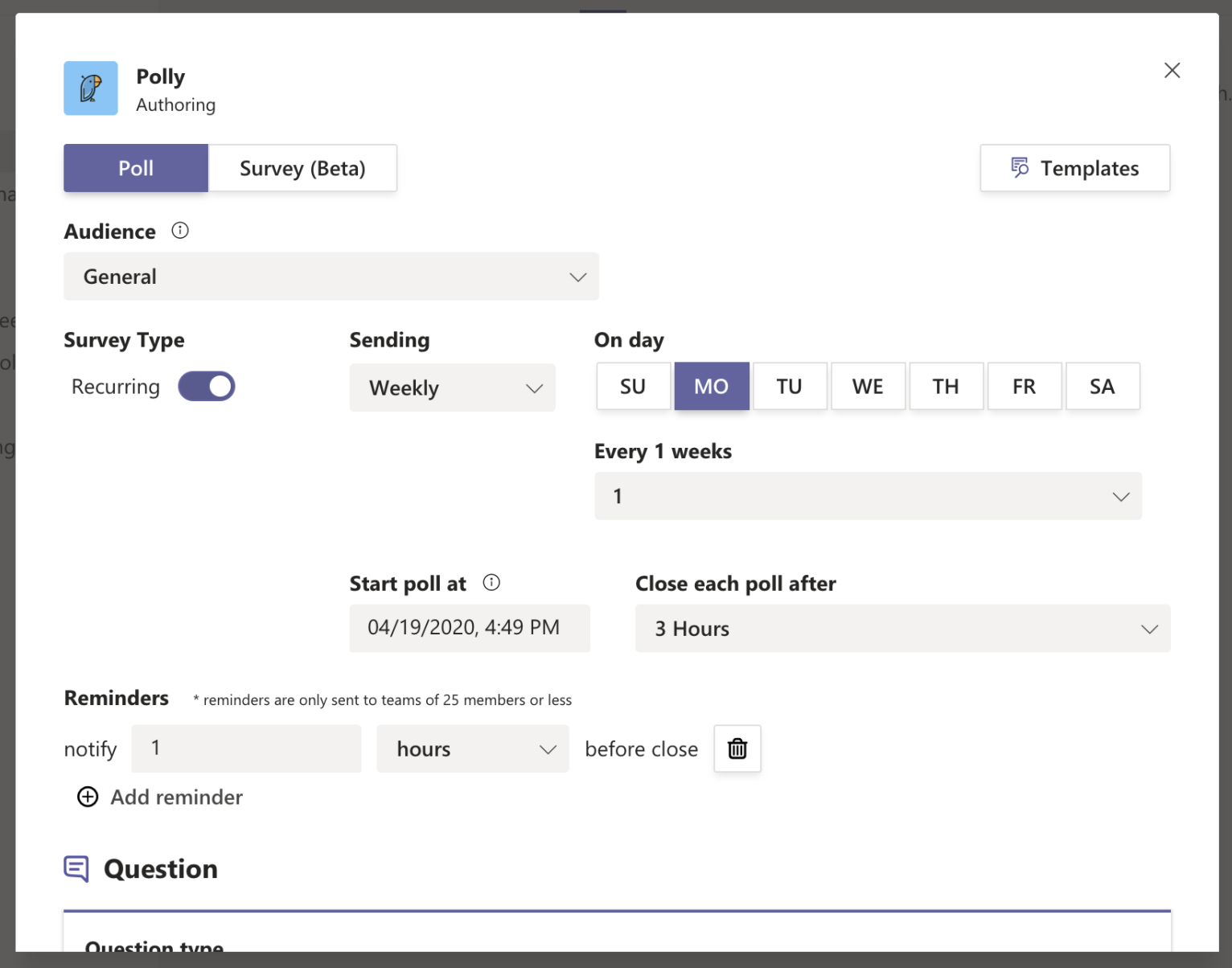Switch to the Poll tab
Screen dimensions: 1232x968
pos(136,168)
